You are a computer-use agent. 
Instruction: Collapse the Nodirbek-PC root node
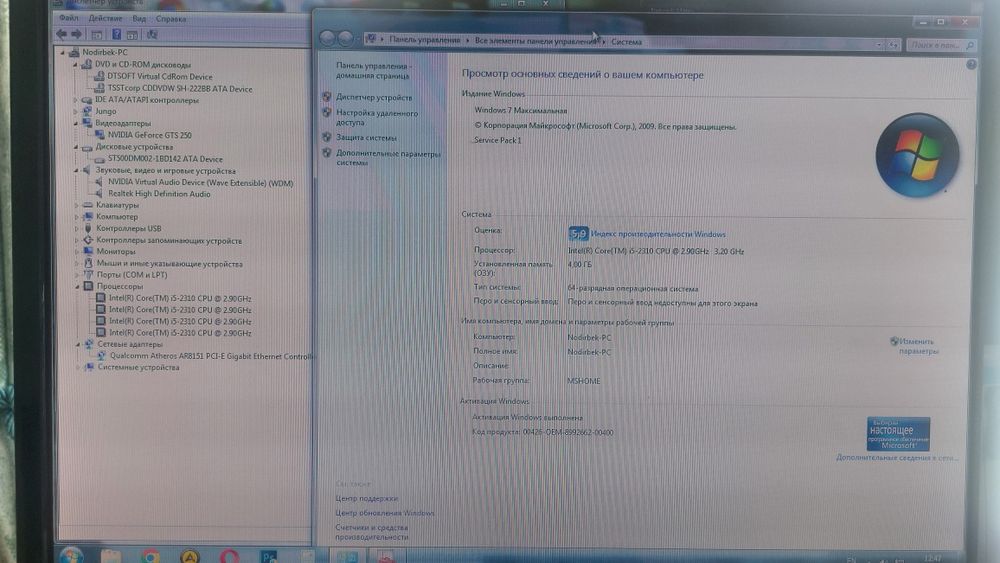[x=62, y=52]
